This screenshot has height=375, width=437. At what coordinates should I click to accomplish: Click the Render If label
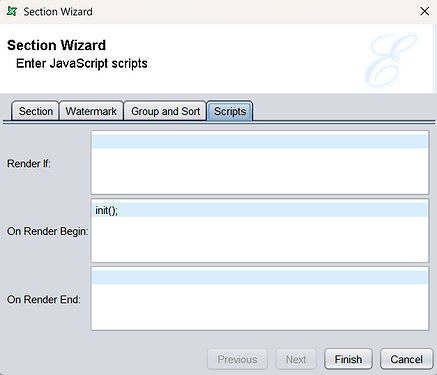pos(29,164)
